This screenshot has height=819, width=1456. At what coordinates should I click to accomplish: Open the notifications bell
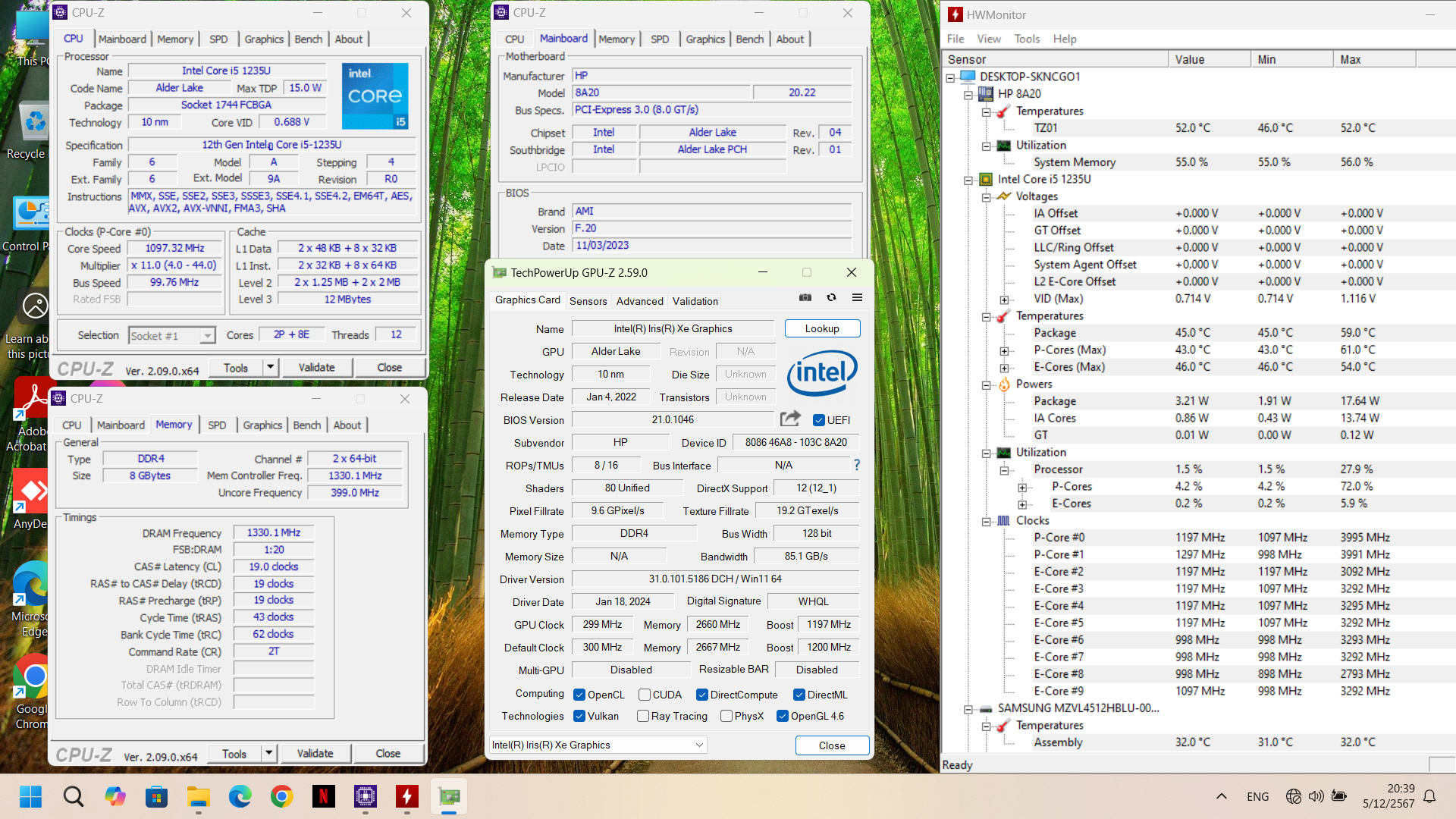click(x=1429, y=796)
